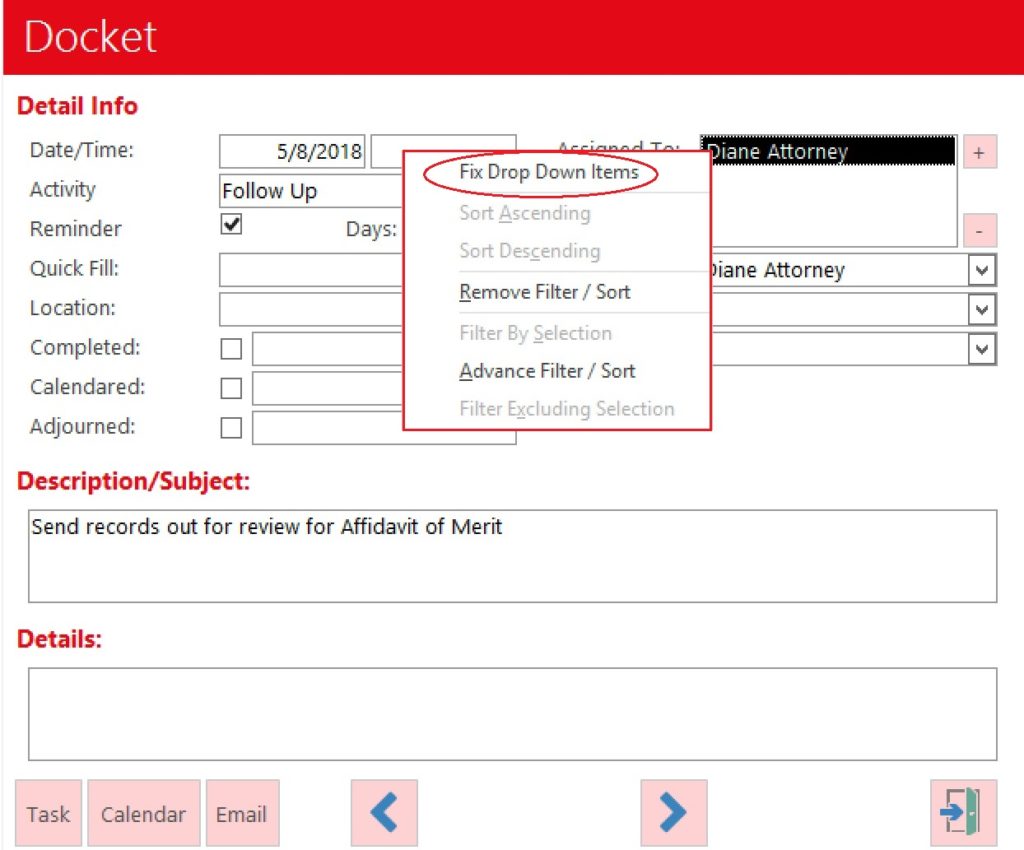Click the Completed date field beside its checkbox
Image resolution: width=1024 pixels, height=850 pixels.
click(x=328, y=349)
